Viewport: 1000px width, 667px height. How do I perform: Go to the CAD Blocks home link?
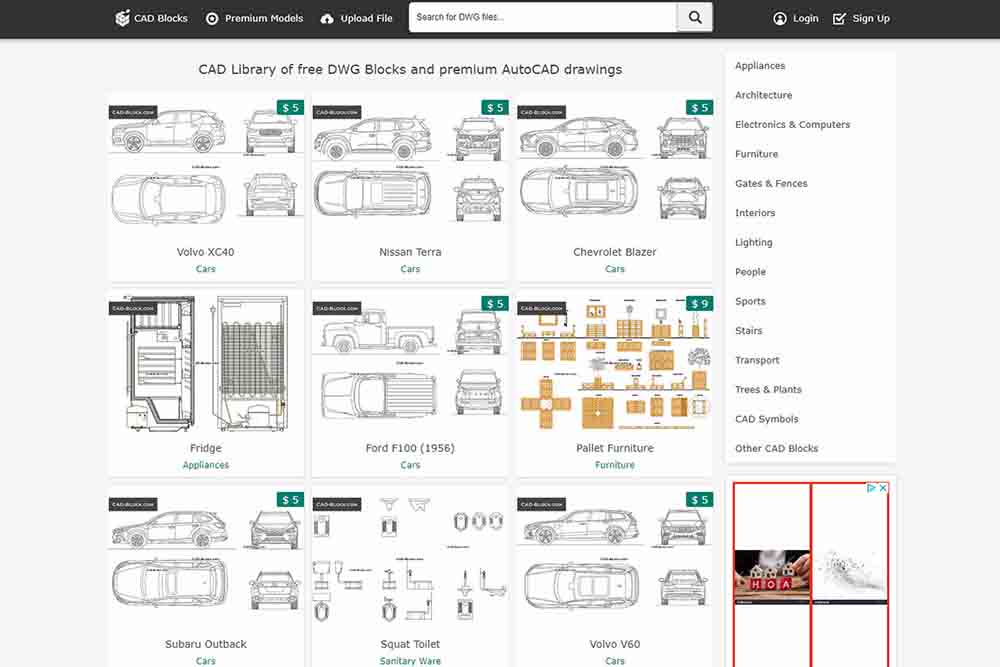pyautogui.click(x=151, y=18)
